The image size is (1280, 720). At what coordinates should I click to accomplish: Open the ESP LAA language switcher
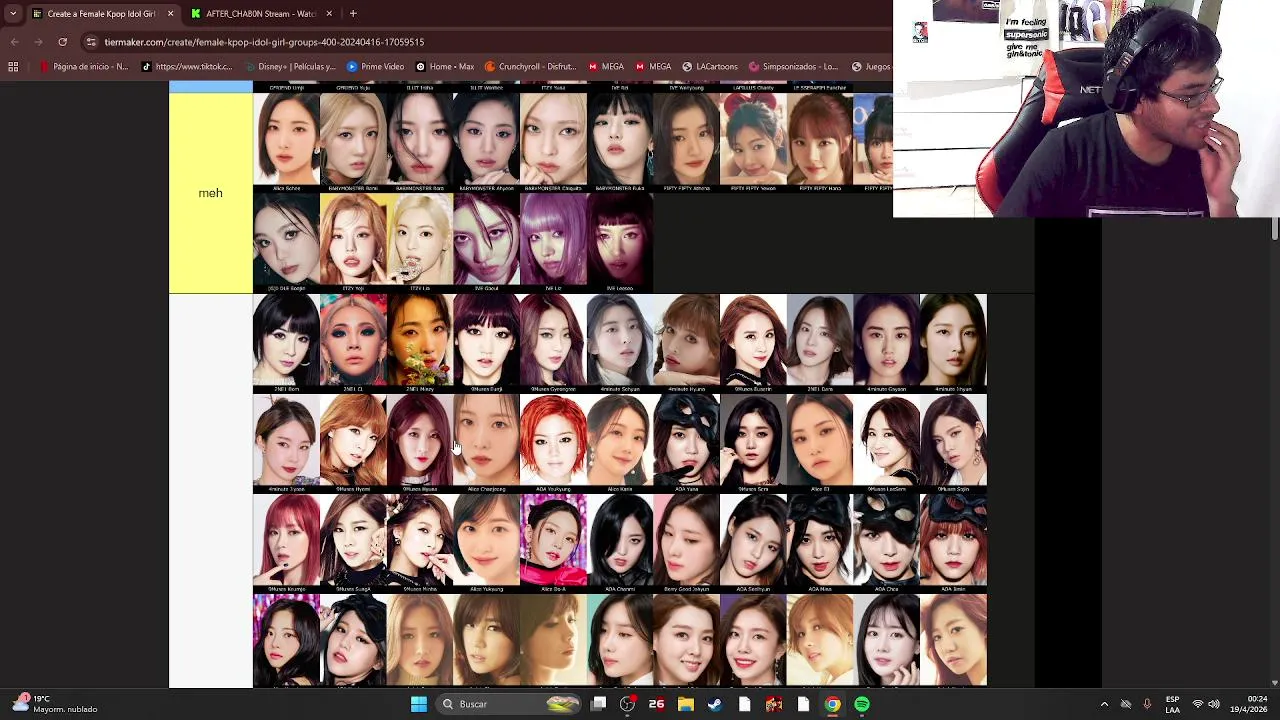tap(1172, 704)
